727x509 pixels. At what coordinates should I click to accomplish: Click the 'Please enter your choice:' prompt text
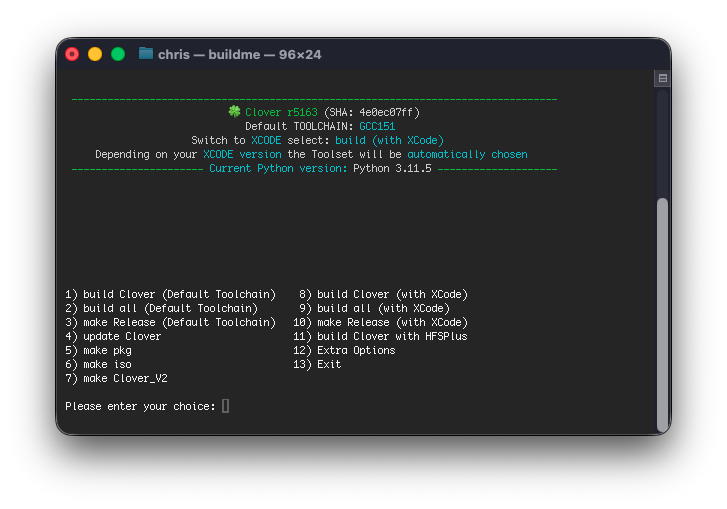pos(140,407)
